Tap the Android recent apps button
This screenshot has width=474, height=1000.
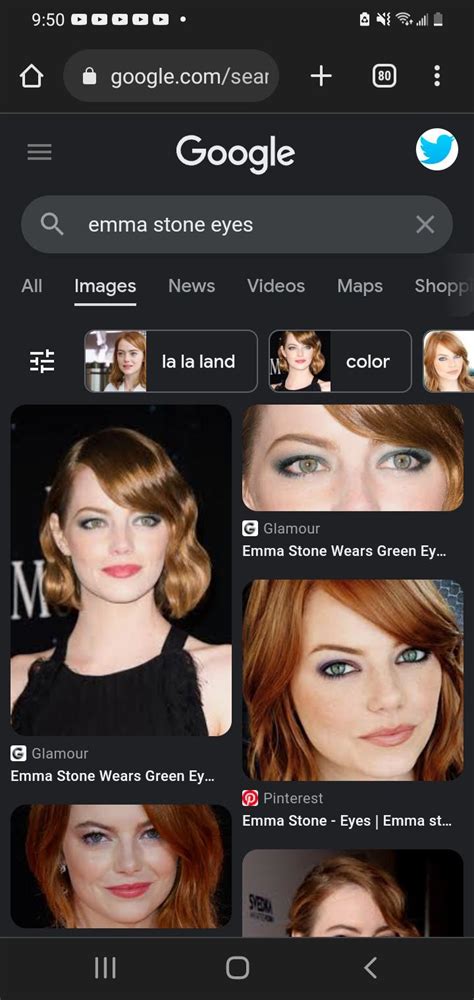(105, 968)
